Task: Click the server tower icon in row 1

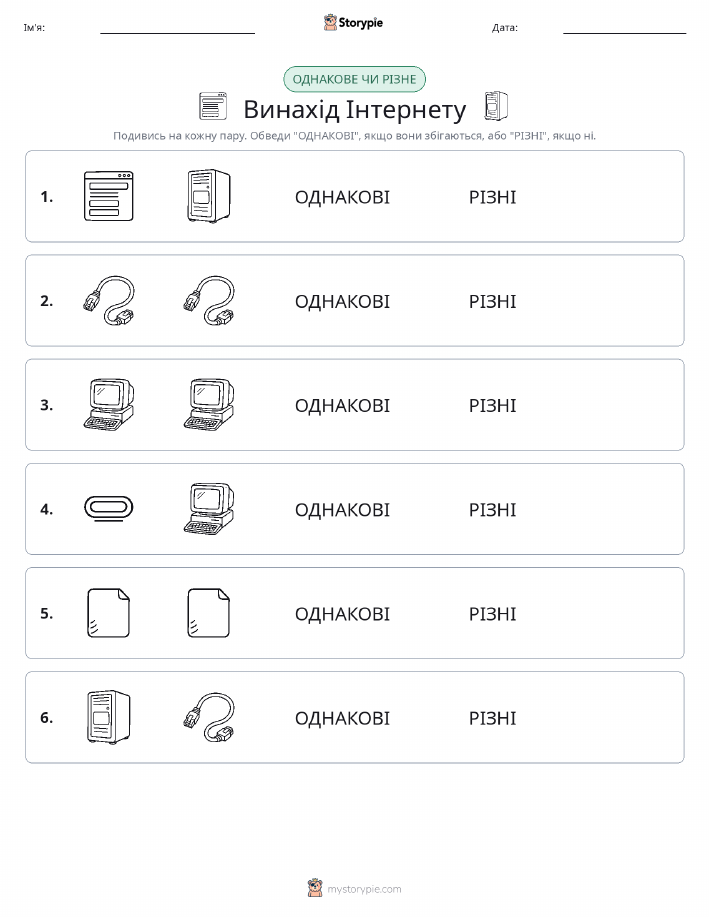Action: (x=209, y=196)
